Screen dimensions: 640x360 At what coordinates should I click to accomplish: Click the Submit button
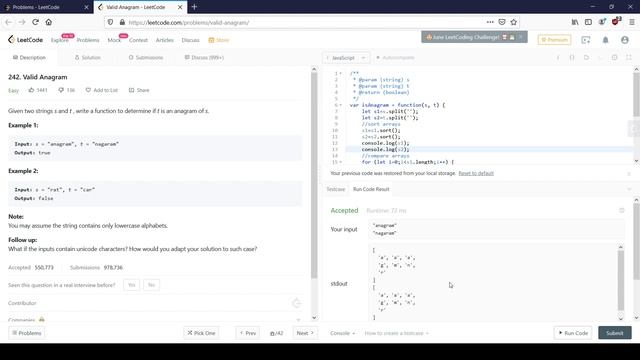615,333
